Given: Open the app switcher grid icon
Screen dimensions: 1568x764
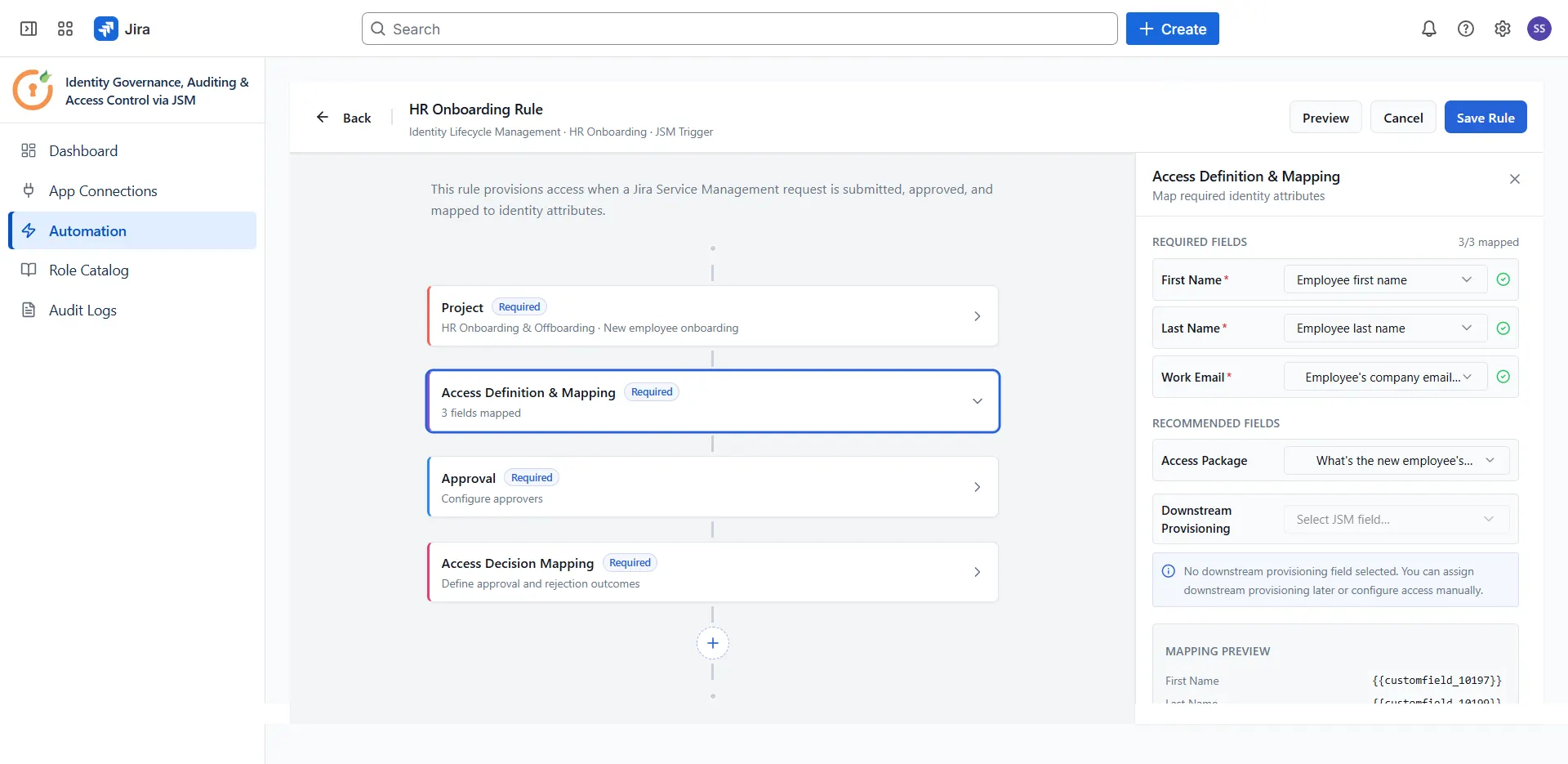Looking at the screenshot, I should 65,29.
